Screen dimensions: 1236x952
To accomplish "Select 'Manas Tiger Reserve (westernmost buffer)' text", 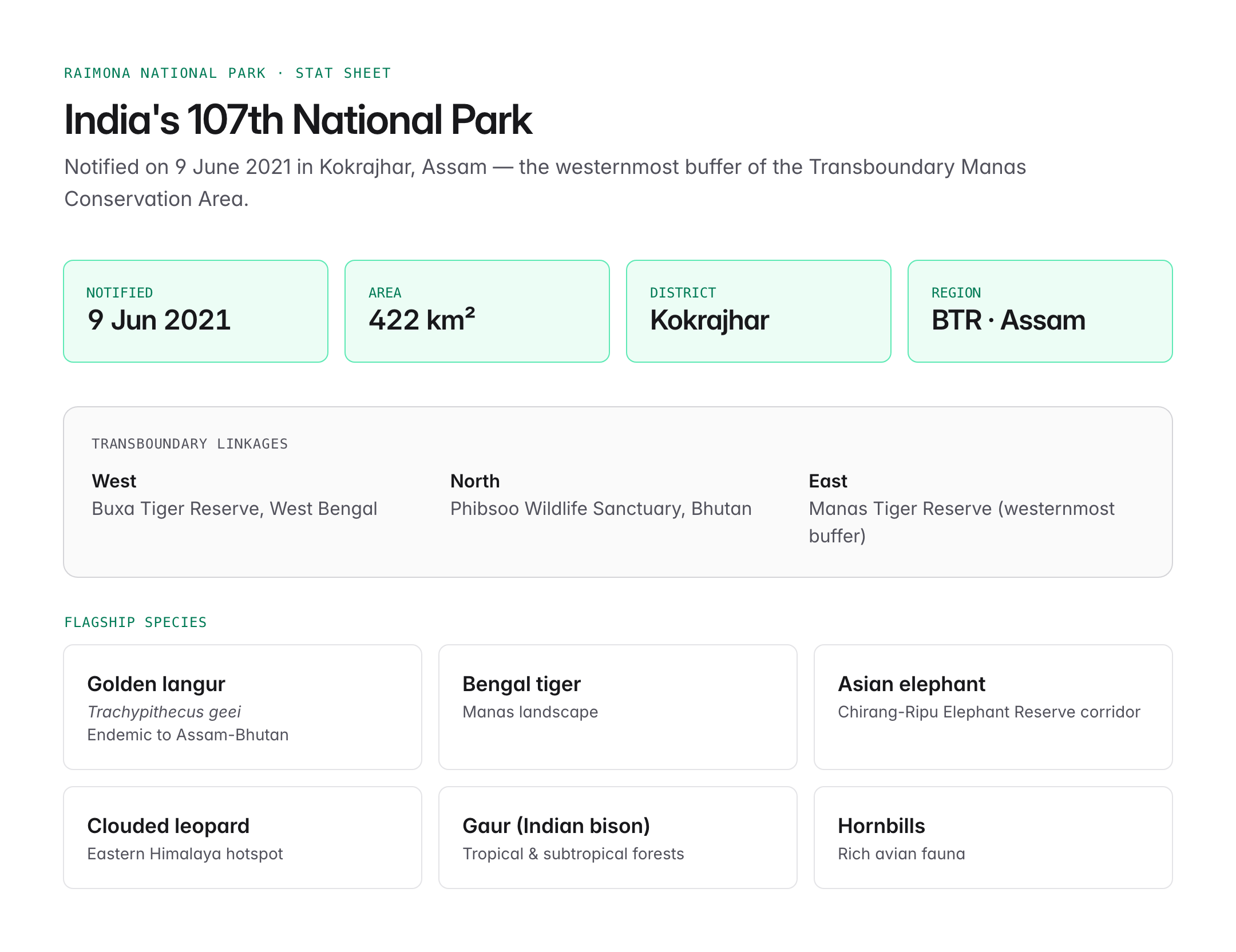I will coord(961,522).
